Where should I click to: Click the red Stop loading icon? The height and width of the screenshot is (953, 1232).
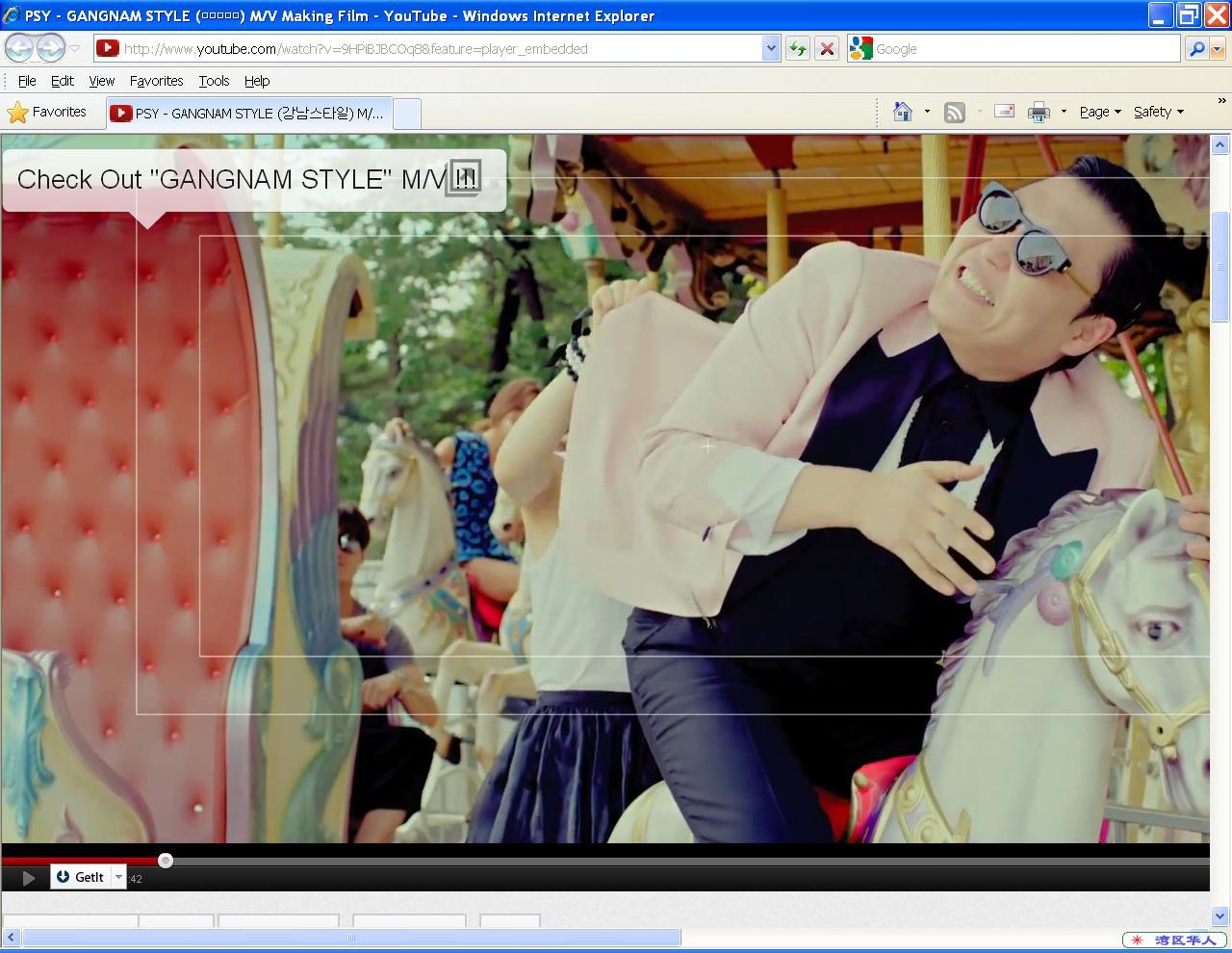(x=826, y=48)
